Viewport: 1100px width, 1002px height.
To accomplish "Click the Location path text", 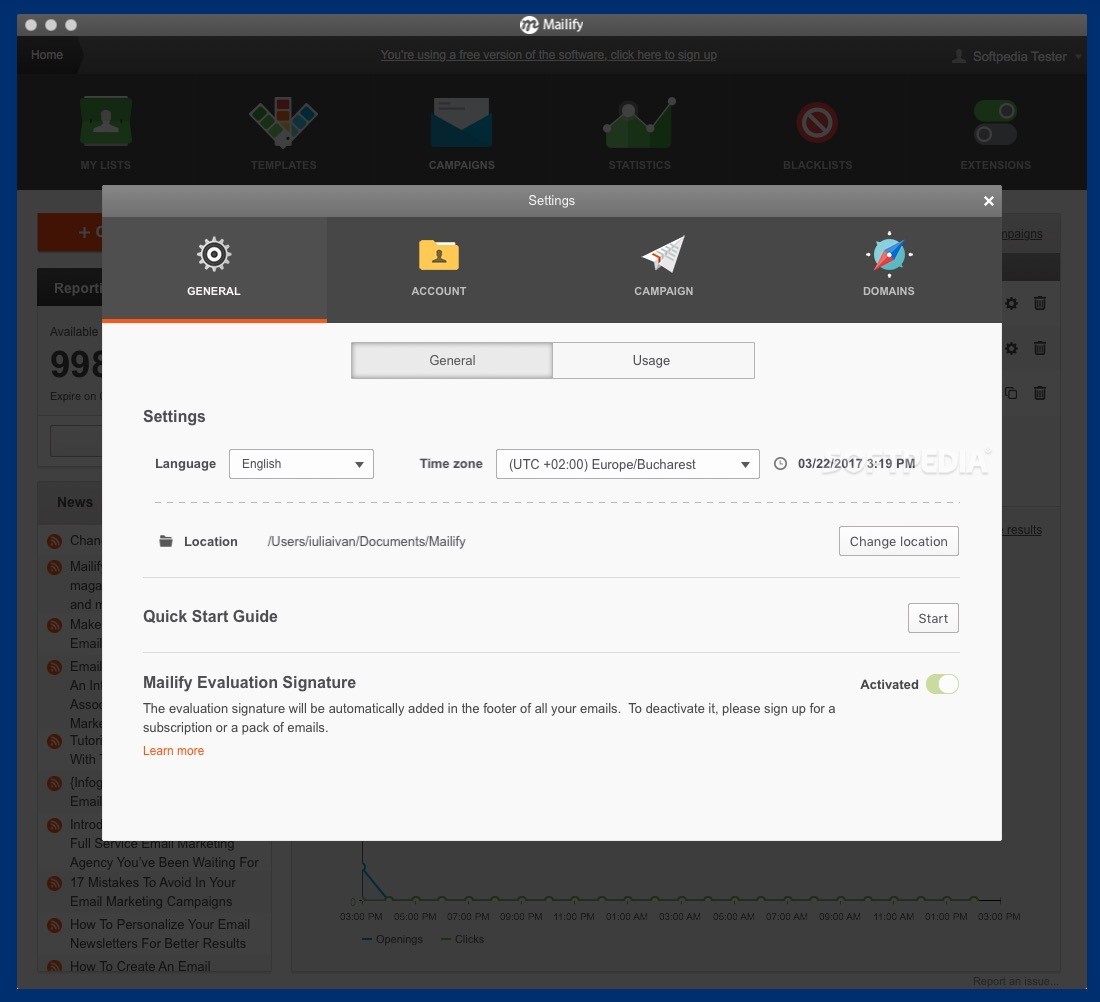I will point(366,542).
